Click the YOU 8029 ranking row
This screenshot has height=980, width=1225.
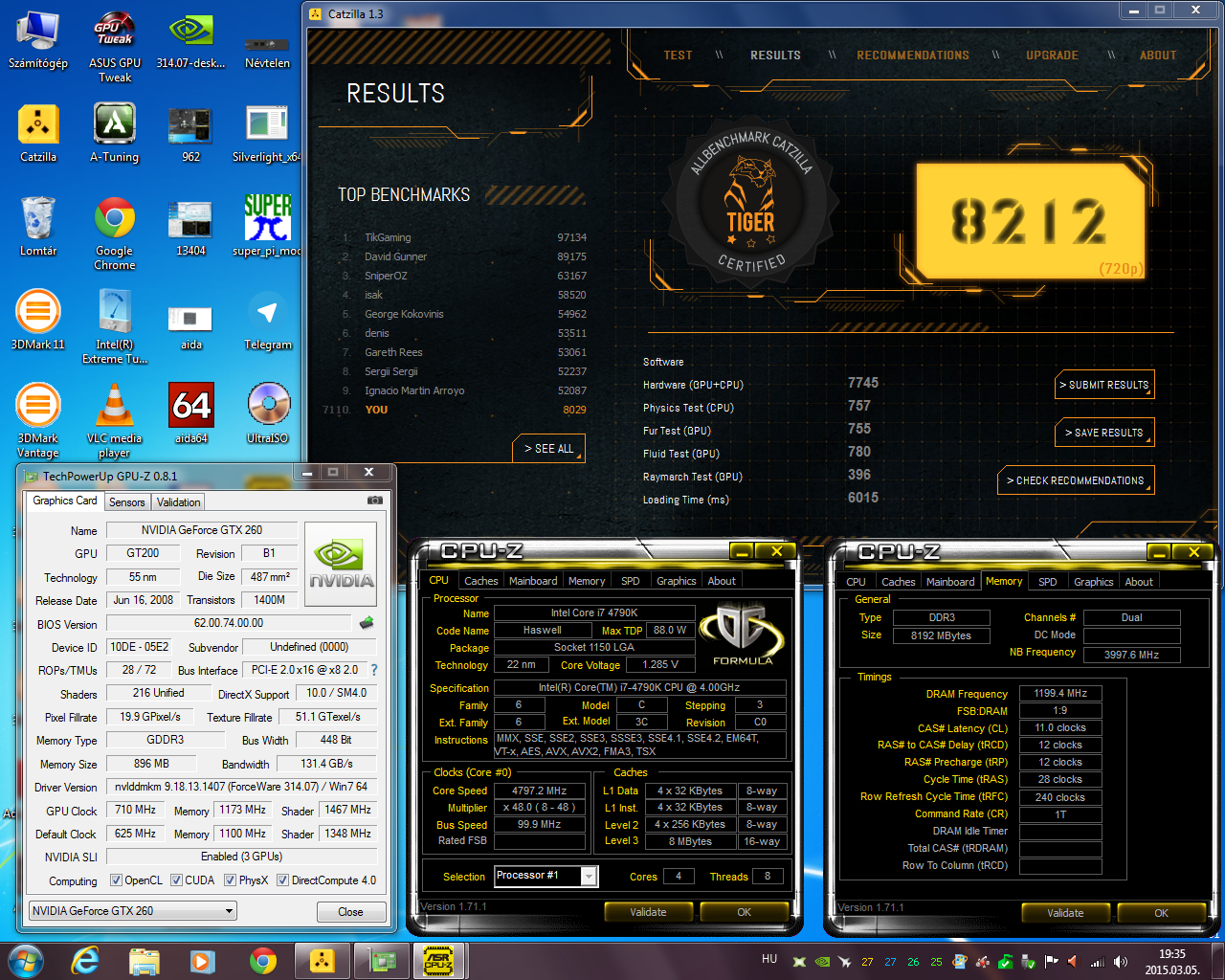pos(455,410)
